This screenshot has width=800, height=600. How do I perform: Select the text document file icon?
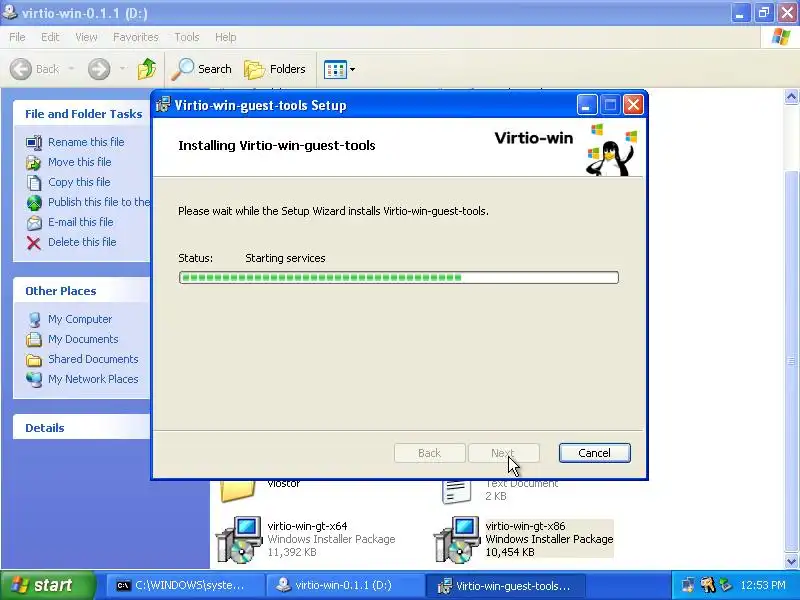(456, 492)
